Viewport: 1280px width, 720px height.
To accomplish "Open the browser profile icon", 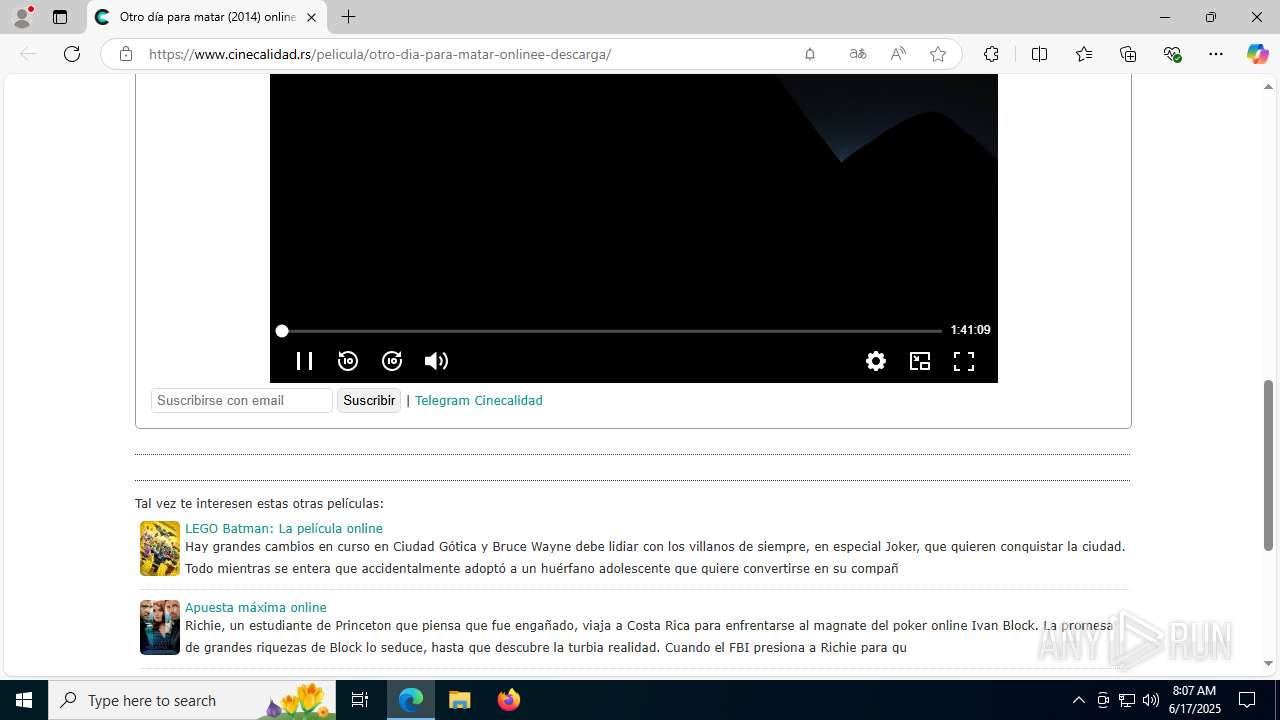I will pyautogui.click(x=22, y=17).
